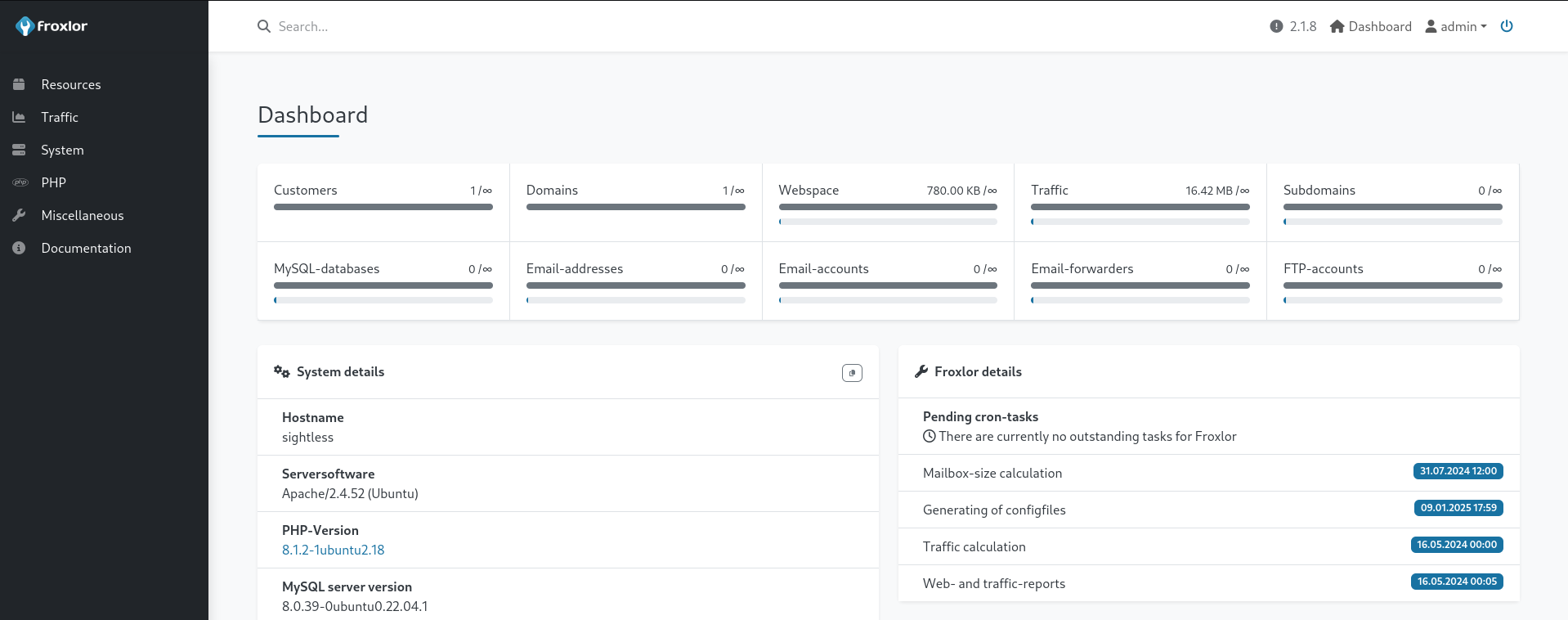Click the System server icon in sidebar

(19, 150)
